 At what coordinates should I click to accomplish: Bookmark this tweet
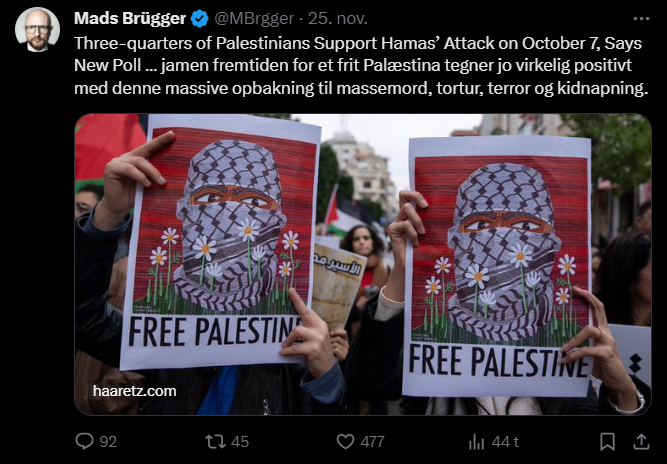point(607,441)
